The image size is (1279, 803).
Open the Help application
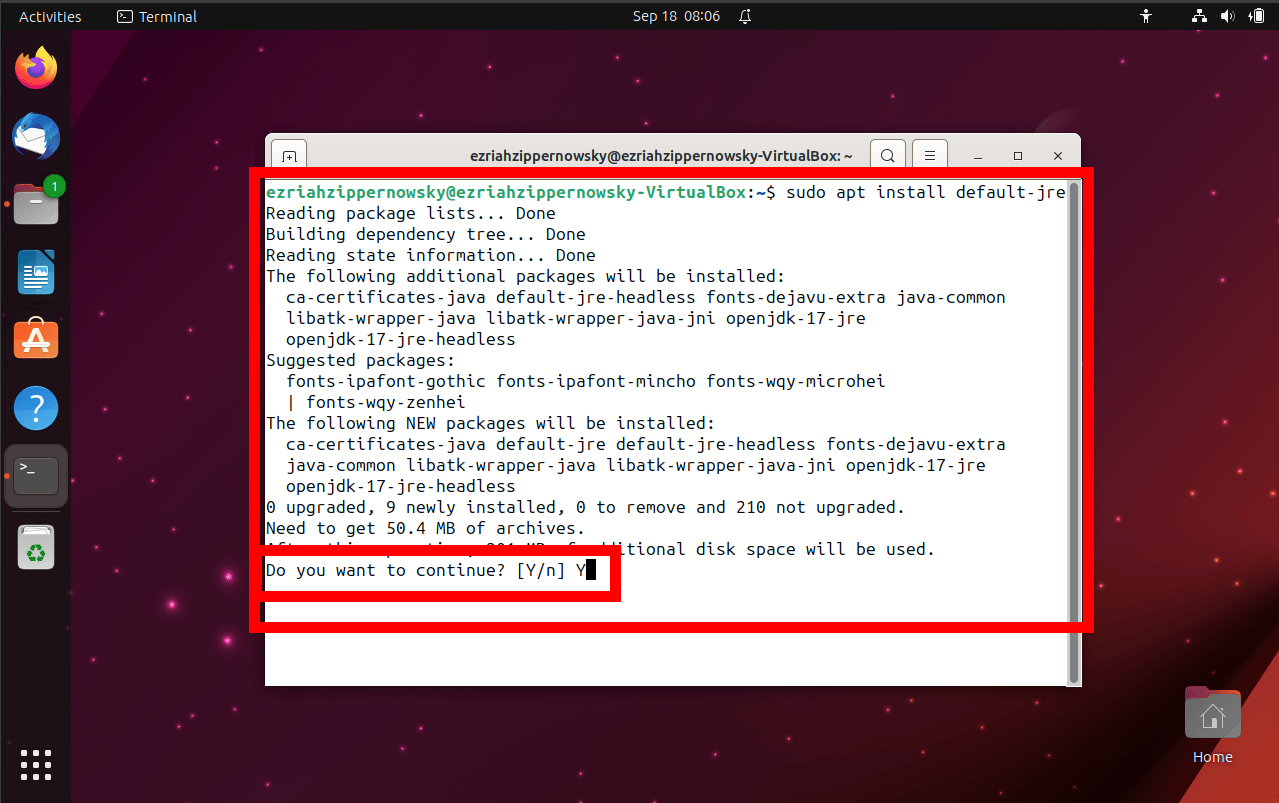point(36,407)
